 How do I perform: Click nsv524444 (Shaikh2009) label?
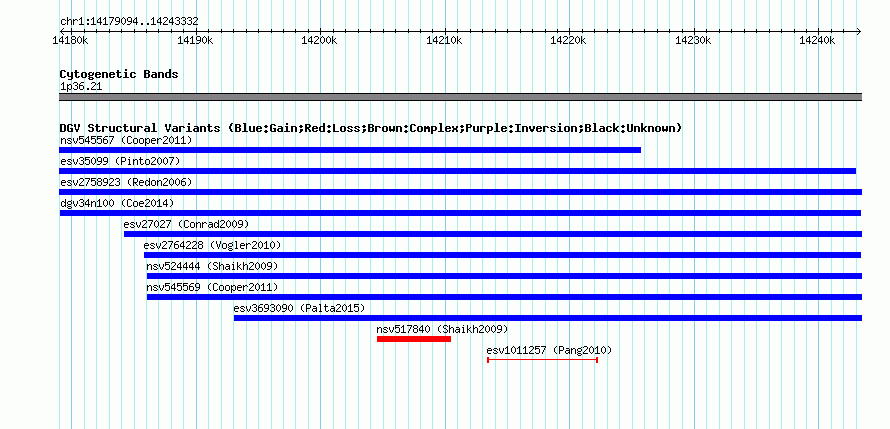tap(212, 266)
